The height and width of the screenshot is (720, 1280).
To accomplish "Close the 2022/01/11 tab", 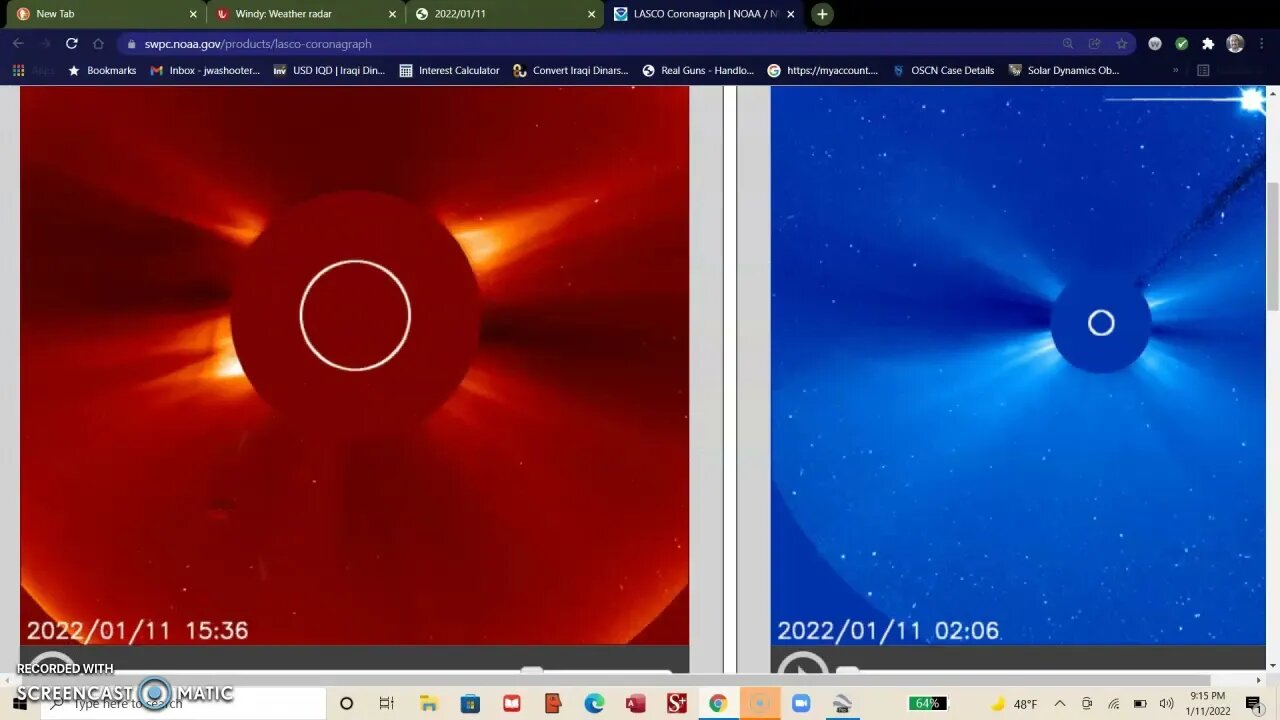I will point(591,14).
